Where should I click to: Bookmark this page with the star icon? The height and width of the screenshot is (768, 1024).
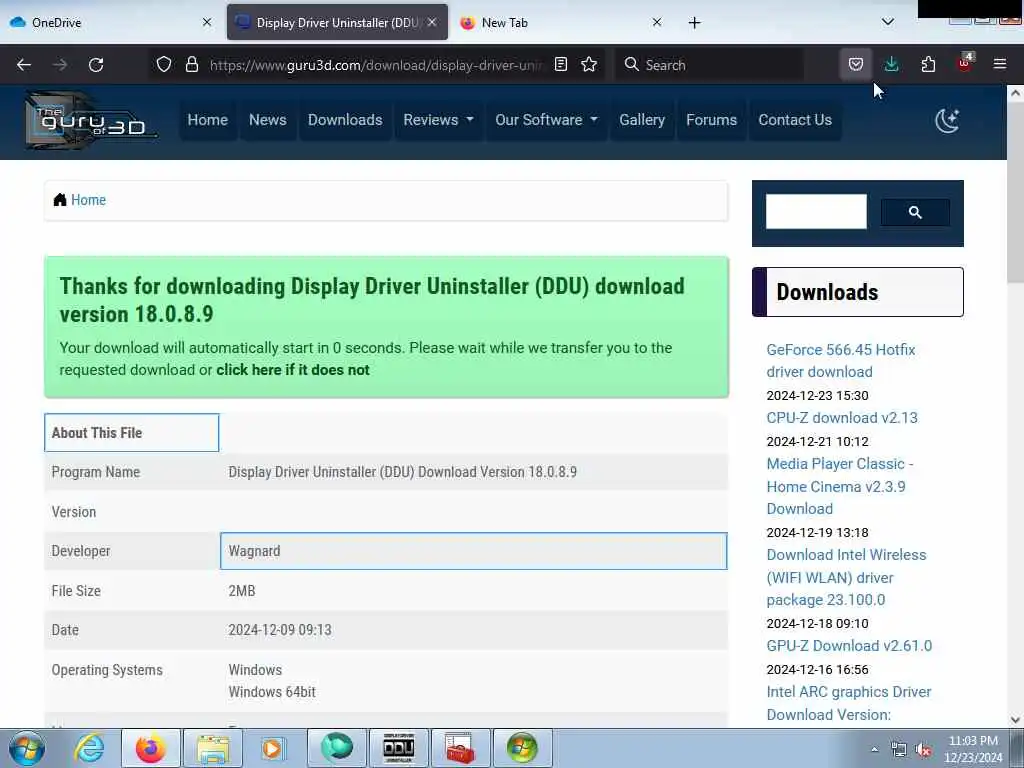tap(589, 64)
